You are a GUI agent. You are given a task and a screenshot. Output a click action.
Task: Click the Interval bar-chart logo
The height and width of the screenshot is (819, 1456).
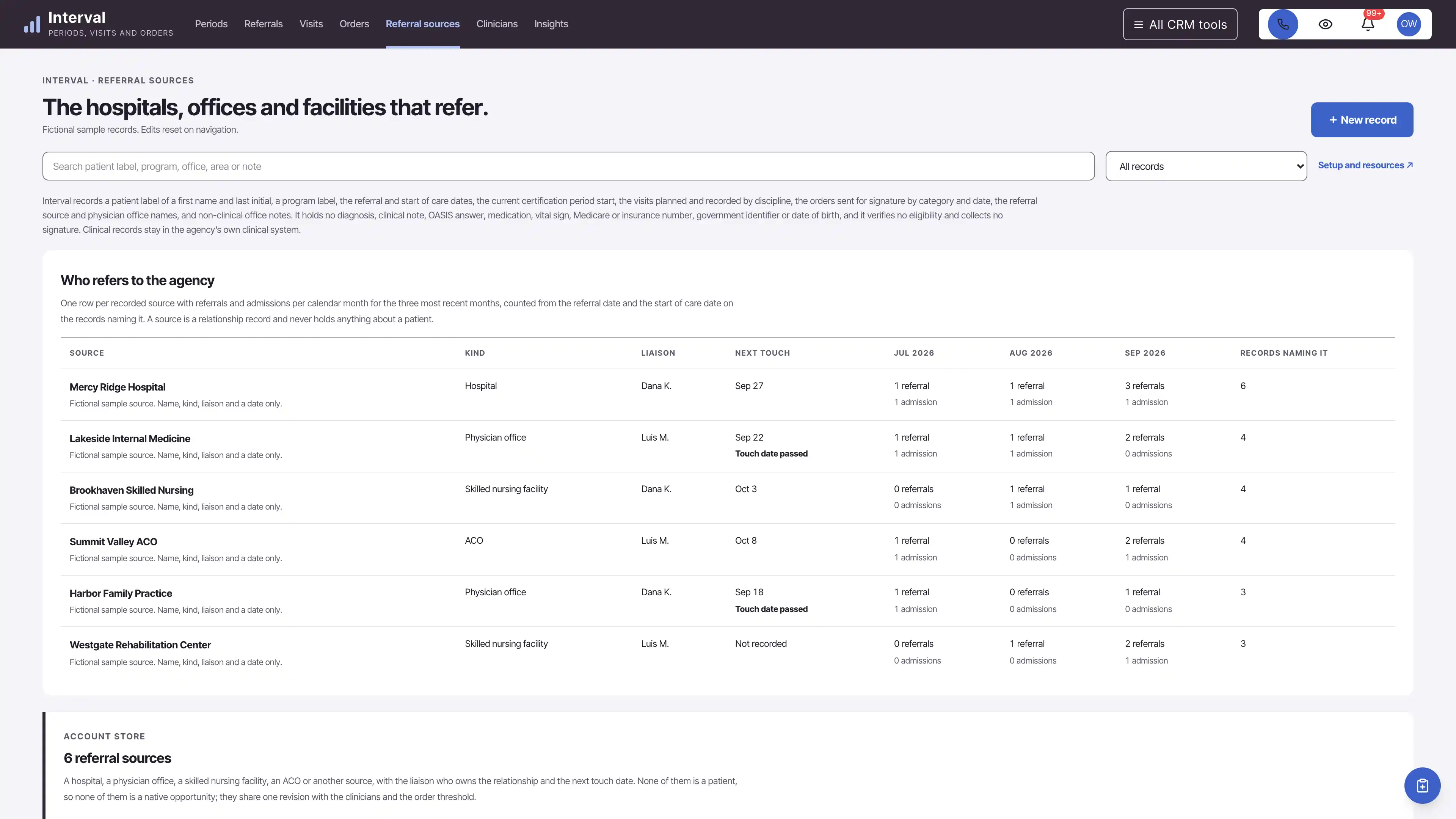[x=32, y=24]
